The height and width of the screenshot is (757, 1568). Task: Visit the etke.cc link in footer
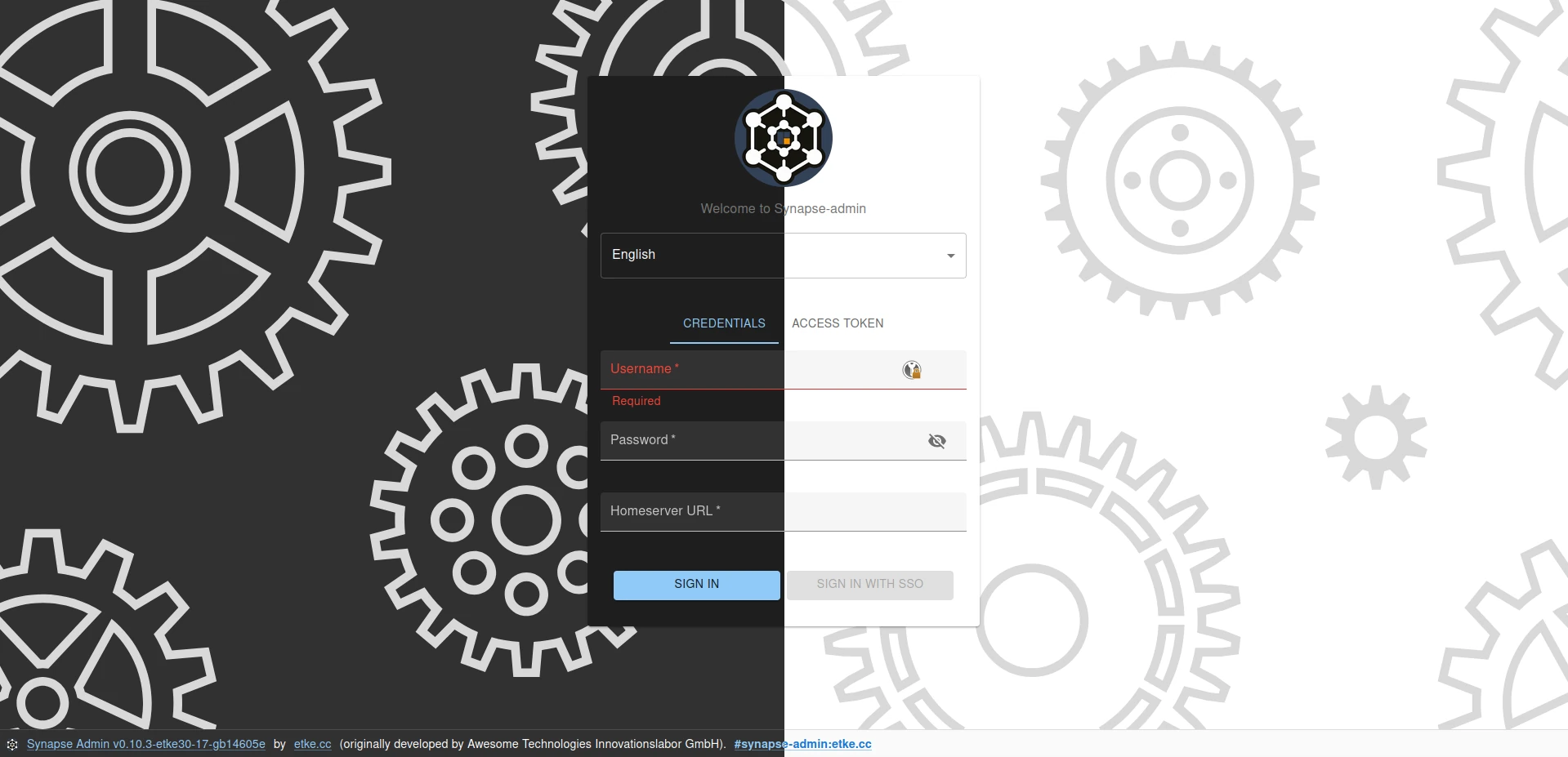click(x=311, y=744)
